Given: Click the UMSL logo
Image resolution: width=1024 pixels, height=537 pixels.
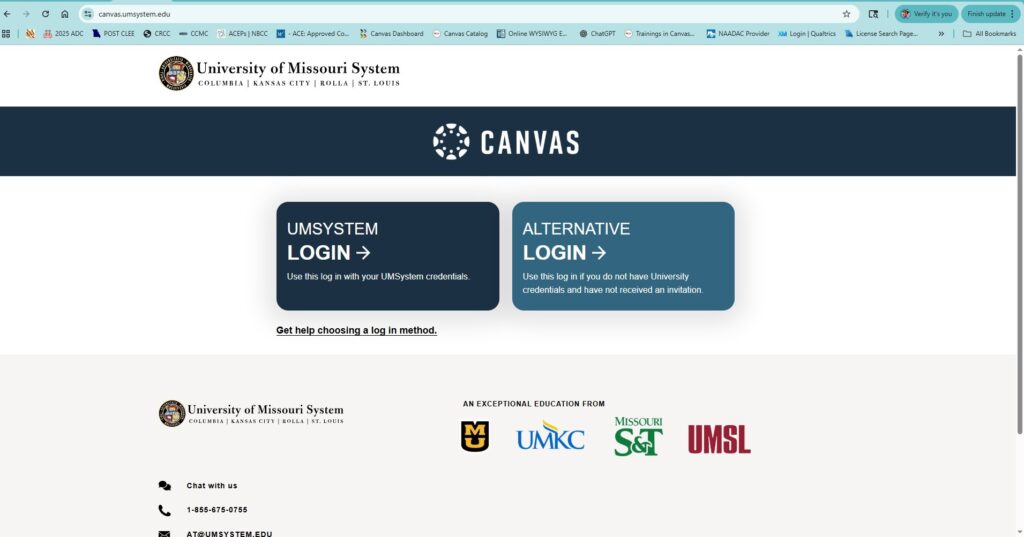Looking at the screenshot, I should (x=718, y=439).
